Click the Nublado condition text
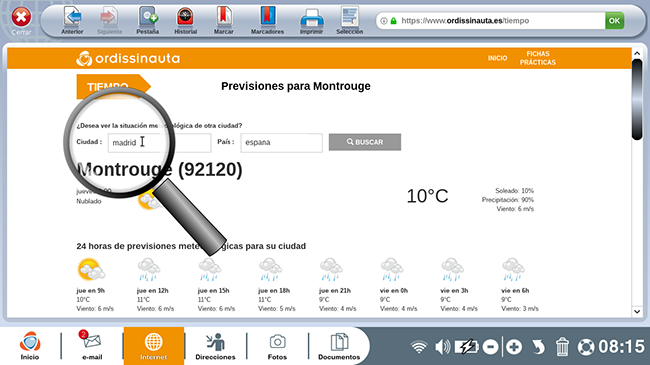 point(89,201)
